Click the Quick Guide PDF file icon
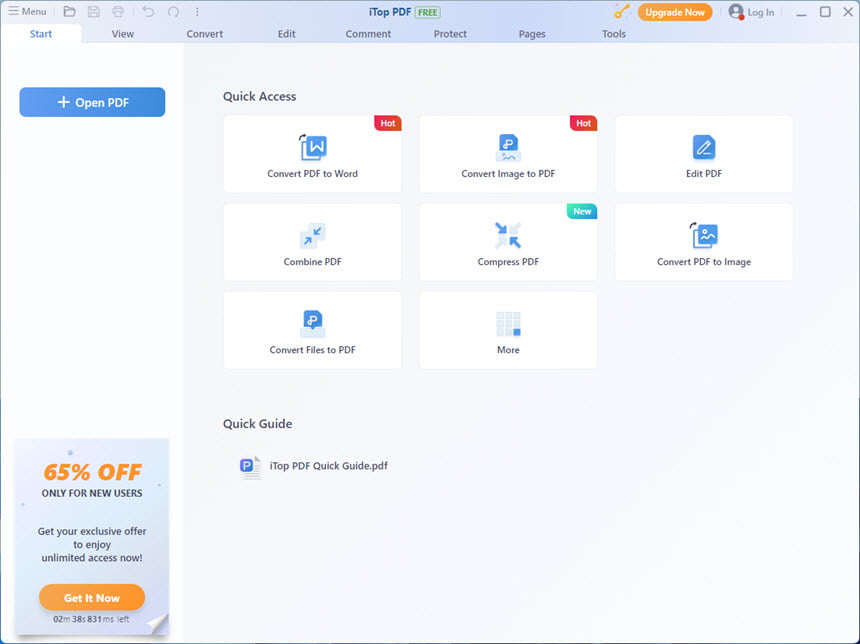 [x=250, y=467]
